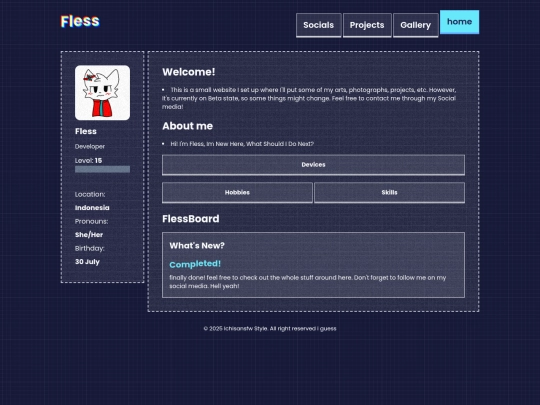Click the Level 15 progress bar
This screenshot has height=405, width=540.
(x=102, y=169)
